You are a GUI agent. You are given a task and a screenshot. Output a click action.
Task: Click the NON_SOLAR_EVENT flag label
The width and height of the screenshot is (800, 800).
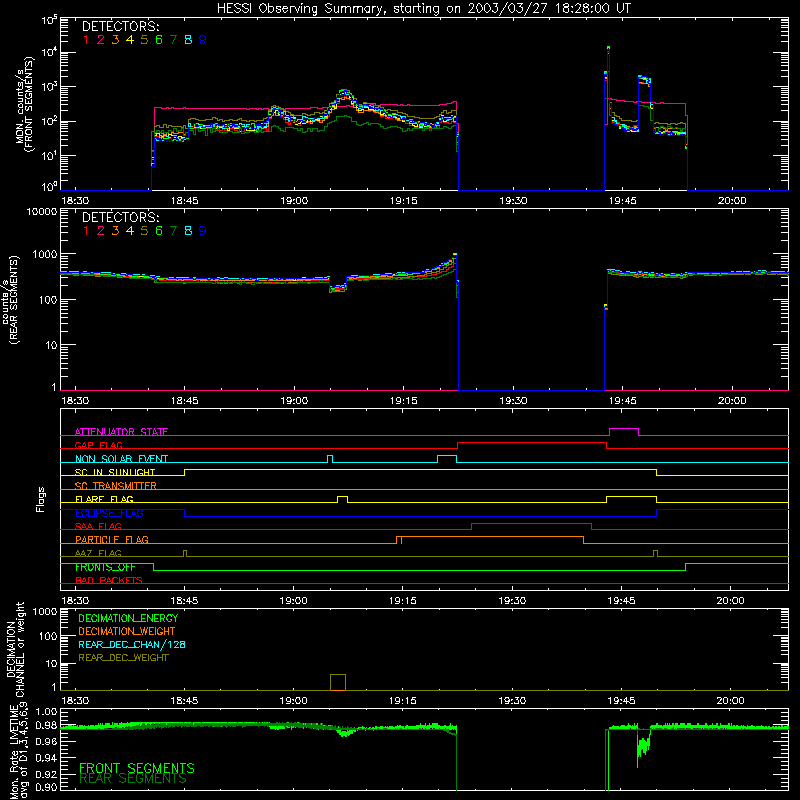point(121,459)
